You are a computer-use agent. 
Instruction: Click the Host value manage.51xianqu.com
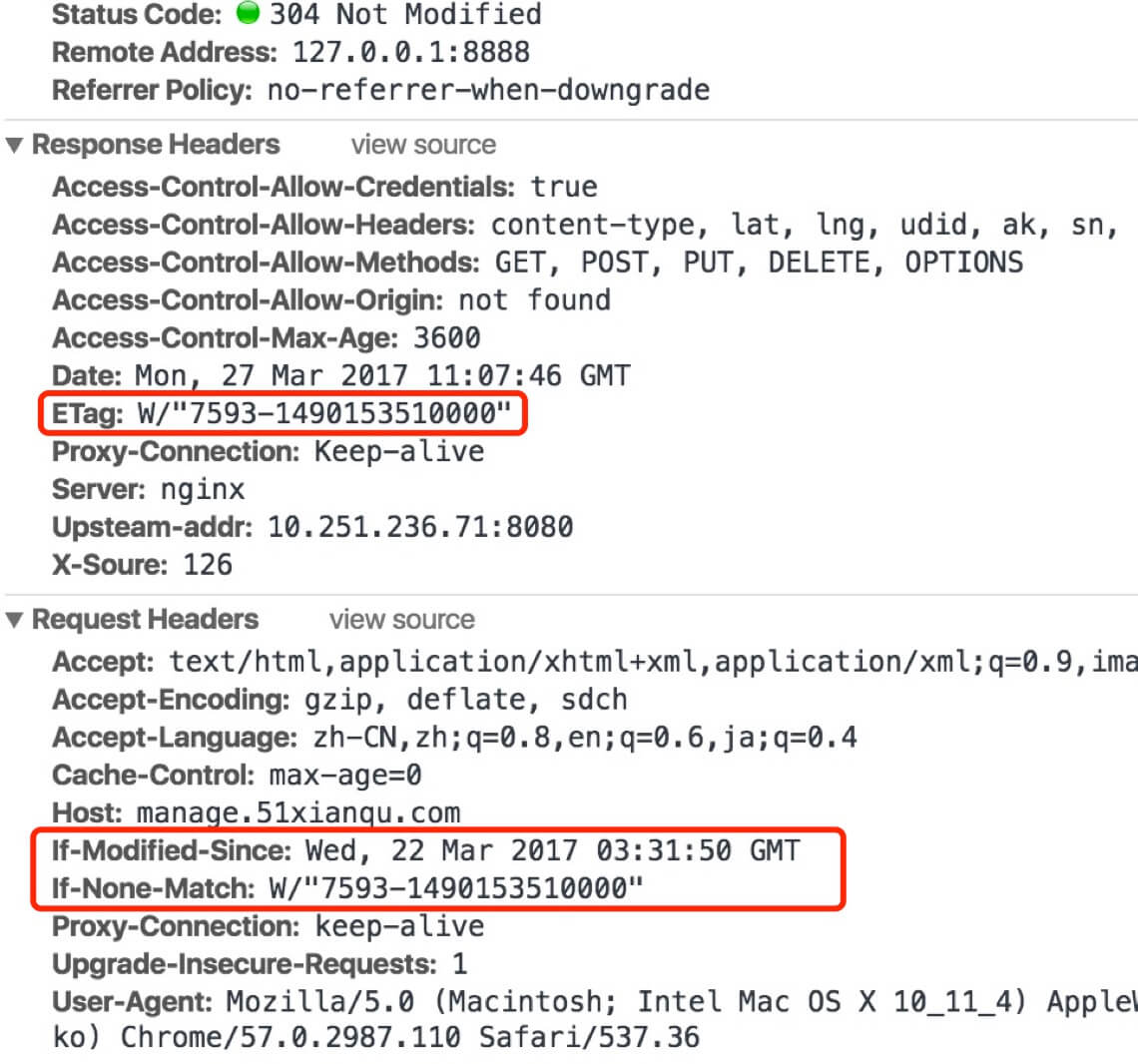(298, 812)
